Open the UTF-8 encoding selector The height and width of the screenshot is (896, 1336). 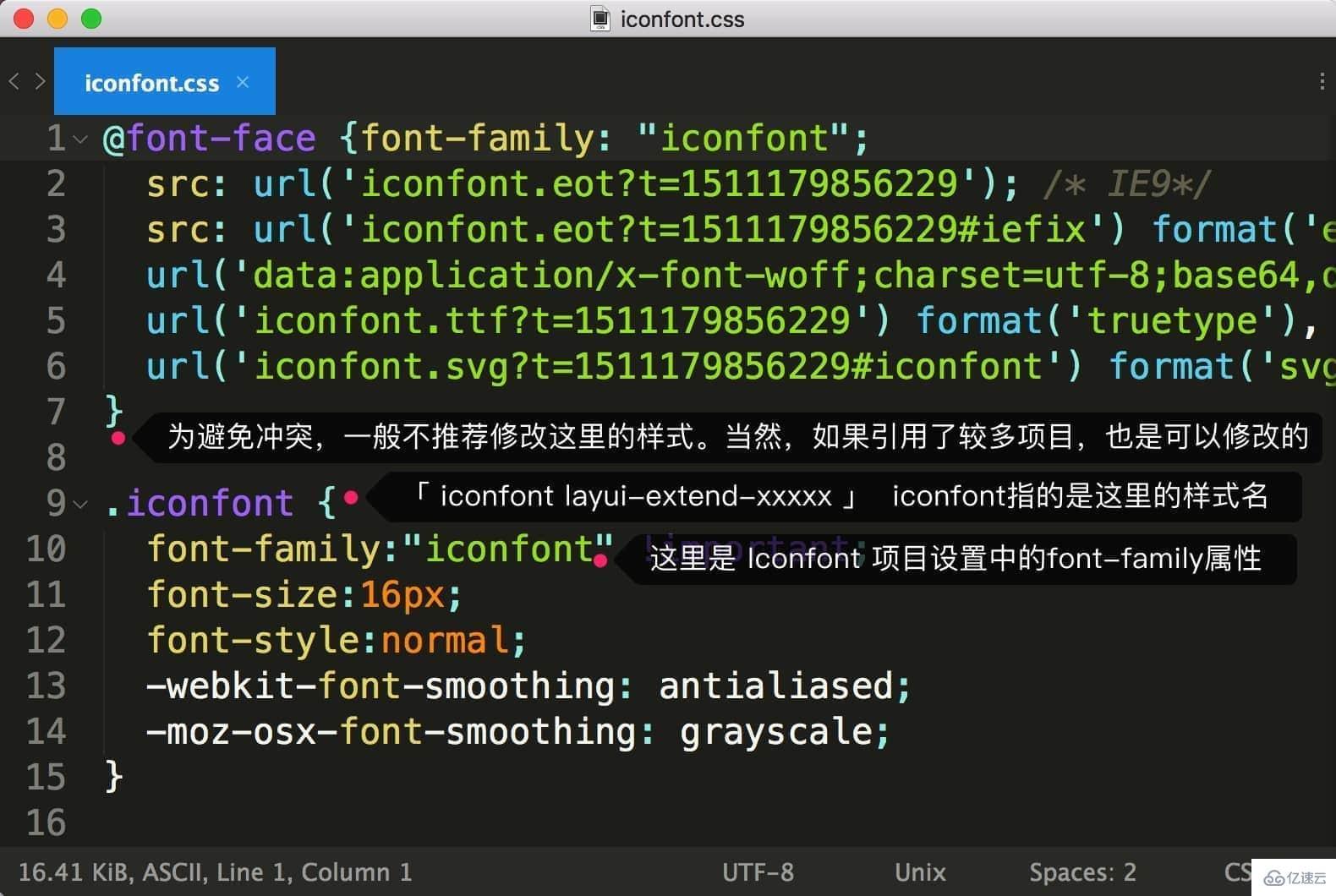coord(758,872)
